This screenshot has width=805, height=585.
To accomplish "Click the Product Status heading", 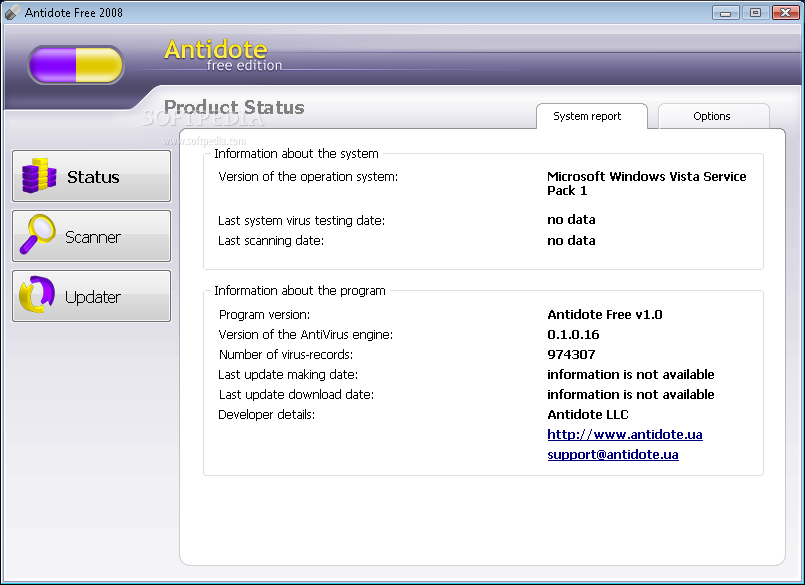I will [234, 107].
